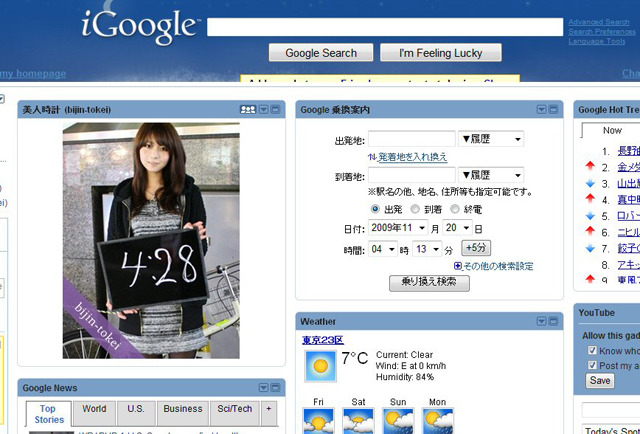Click Save in the YouTube gadget
Viewport: 640px width, 434px height.
(600, 381)
